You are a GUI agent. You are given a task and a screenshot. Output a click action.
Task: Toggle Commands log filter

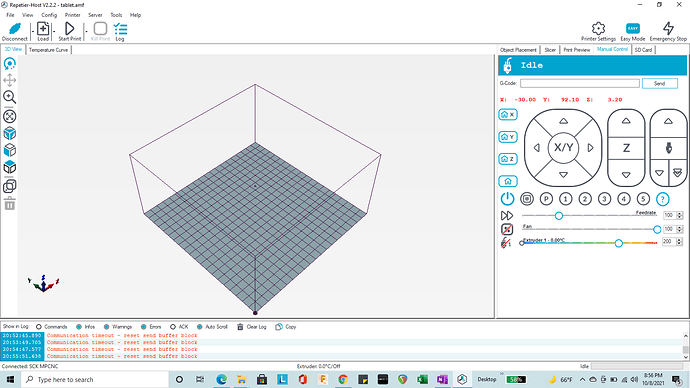[51, 327]
